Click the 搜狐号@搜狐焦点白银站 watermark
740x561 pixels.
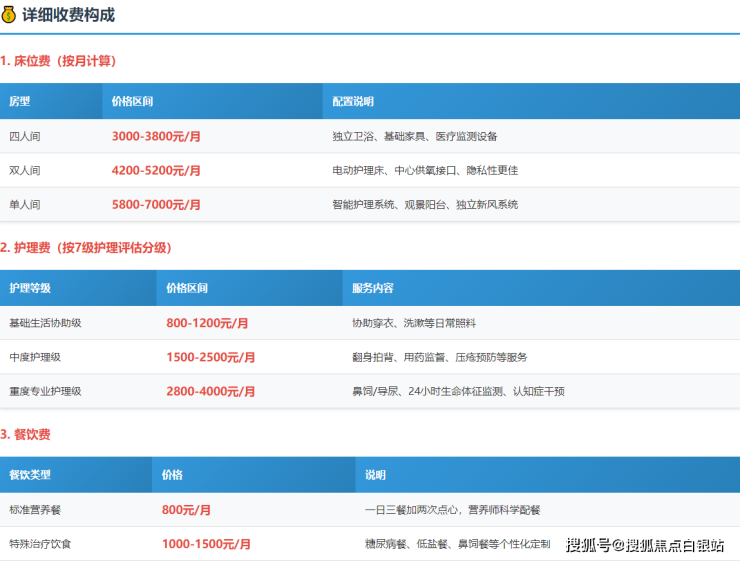click(645, 545)
